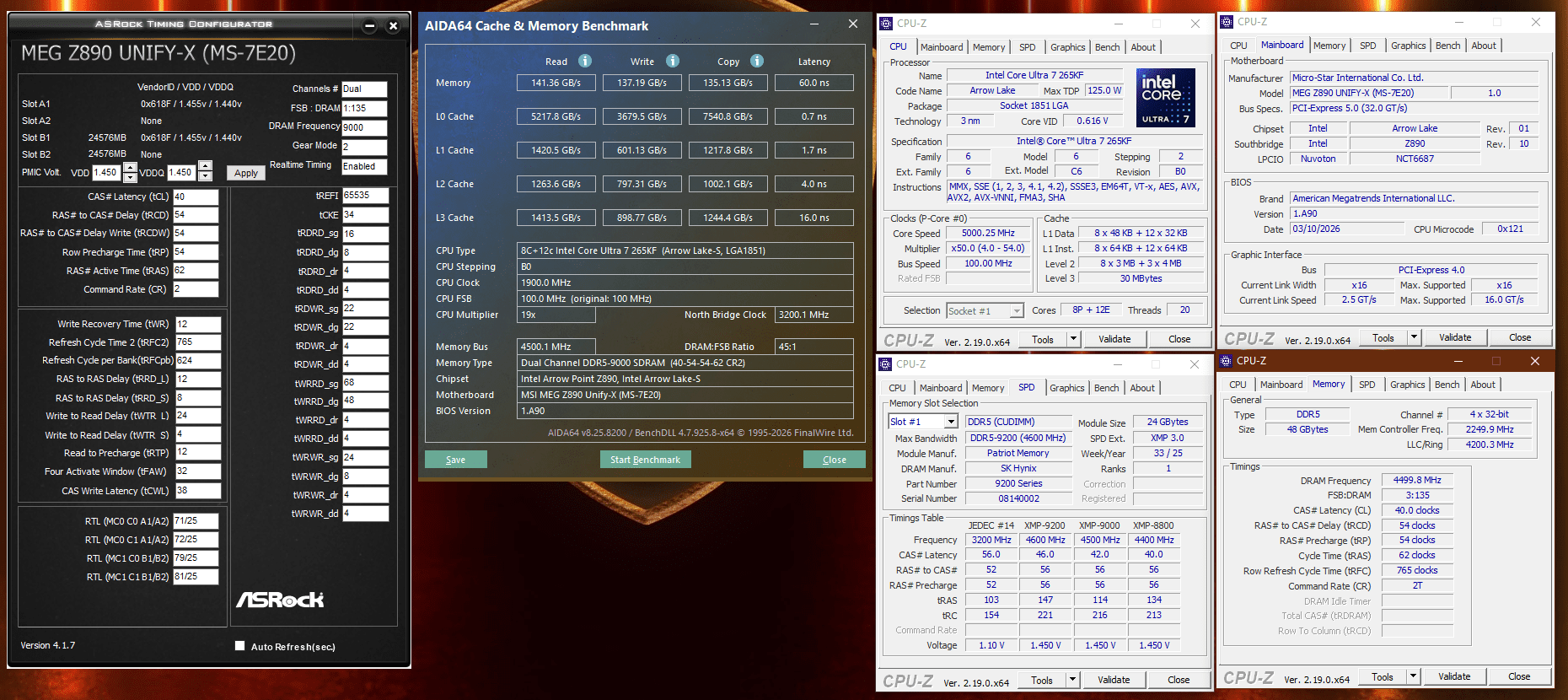Click the Close button in the CPU-Z SPD window
The width and height of the screenshot is (1568, 700).
coord(1179,680)
